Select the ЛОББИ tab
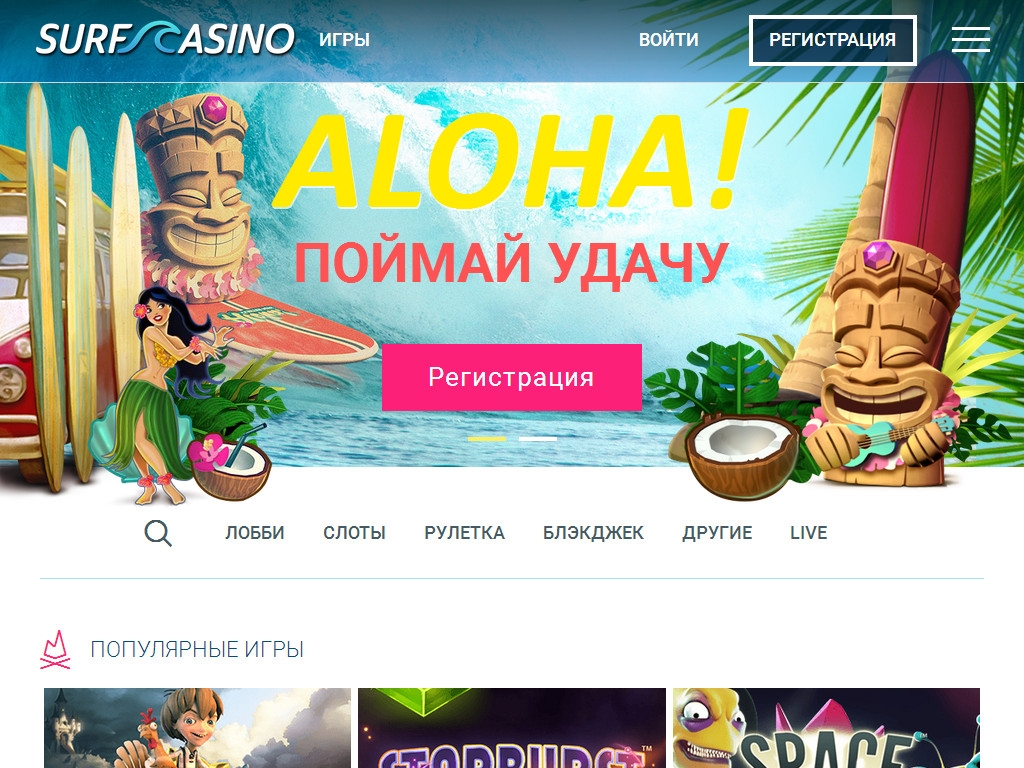The image size is (1024, 768). (255, 533)
